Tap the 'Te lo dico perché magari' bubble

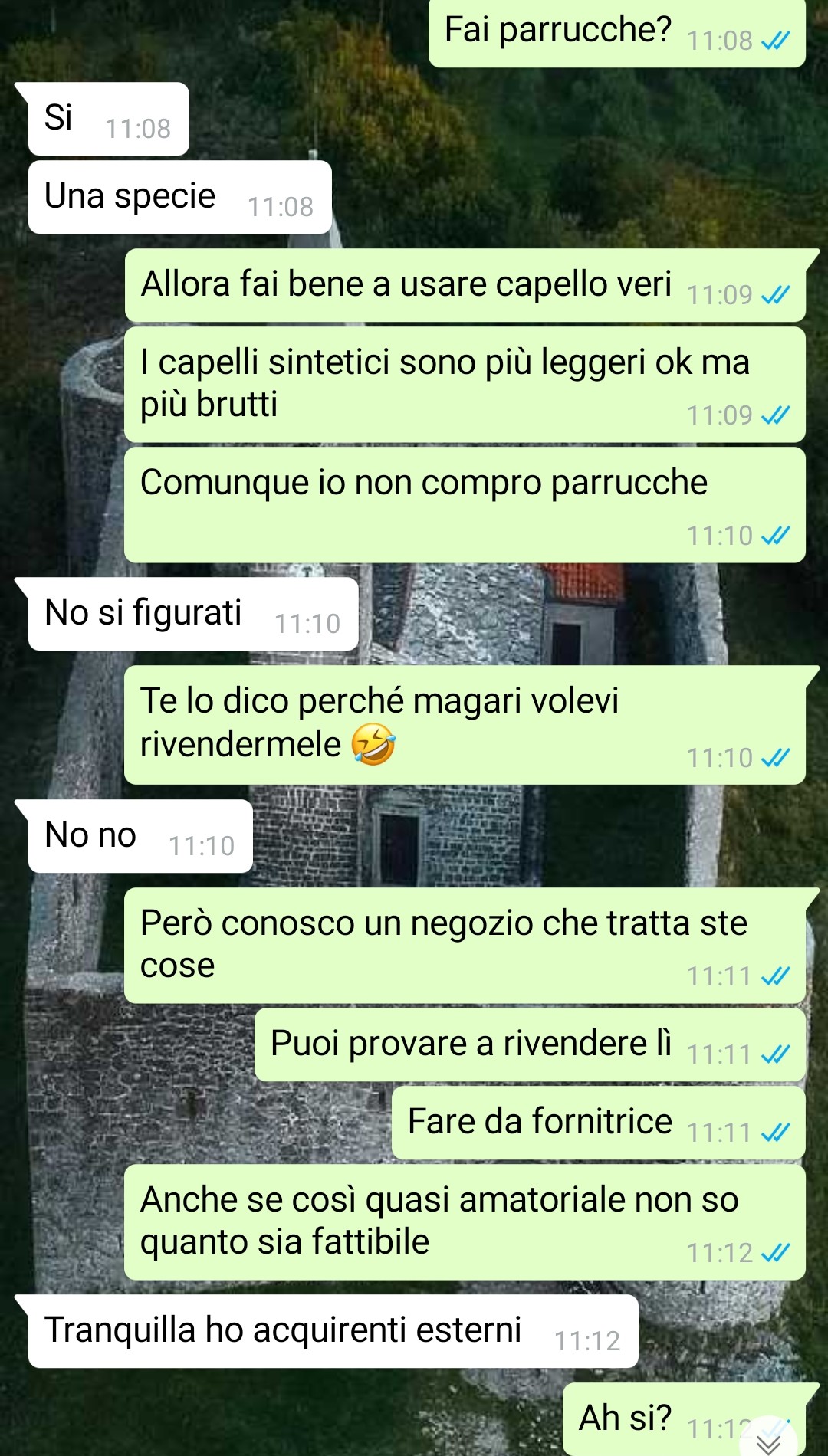pos(465,725)
